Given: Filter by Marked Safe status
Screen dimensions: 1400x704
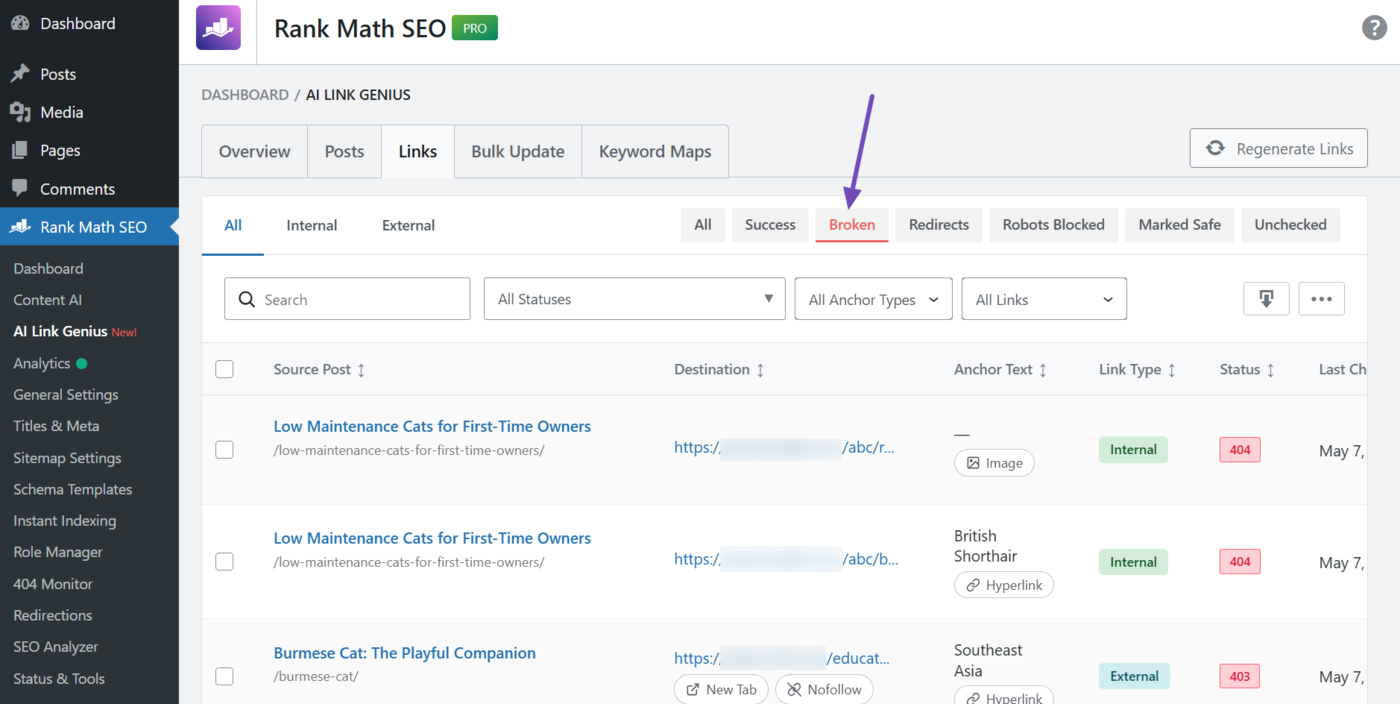Looking at the screenshot, I should point(1180,225).
